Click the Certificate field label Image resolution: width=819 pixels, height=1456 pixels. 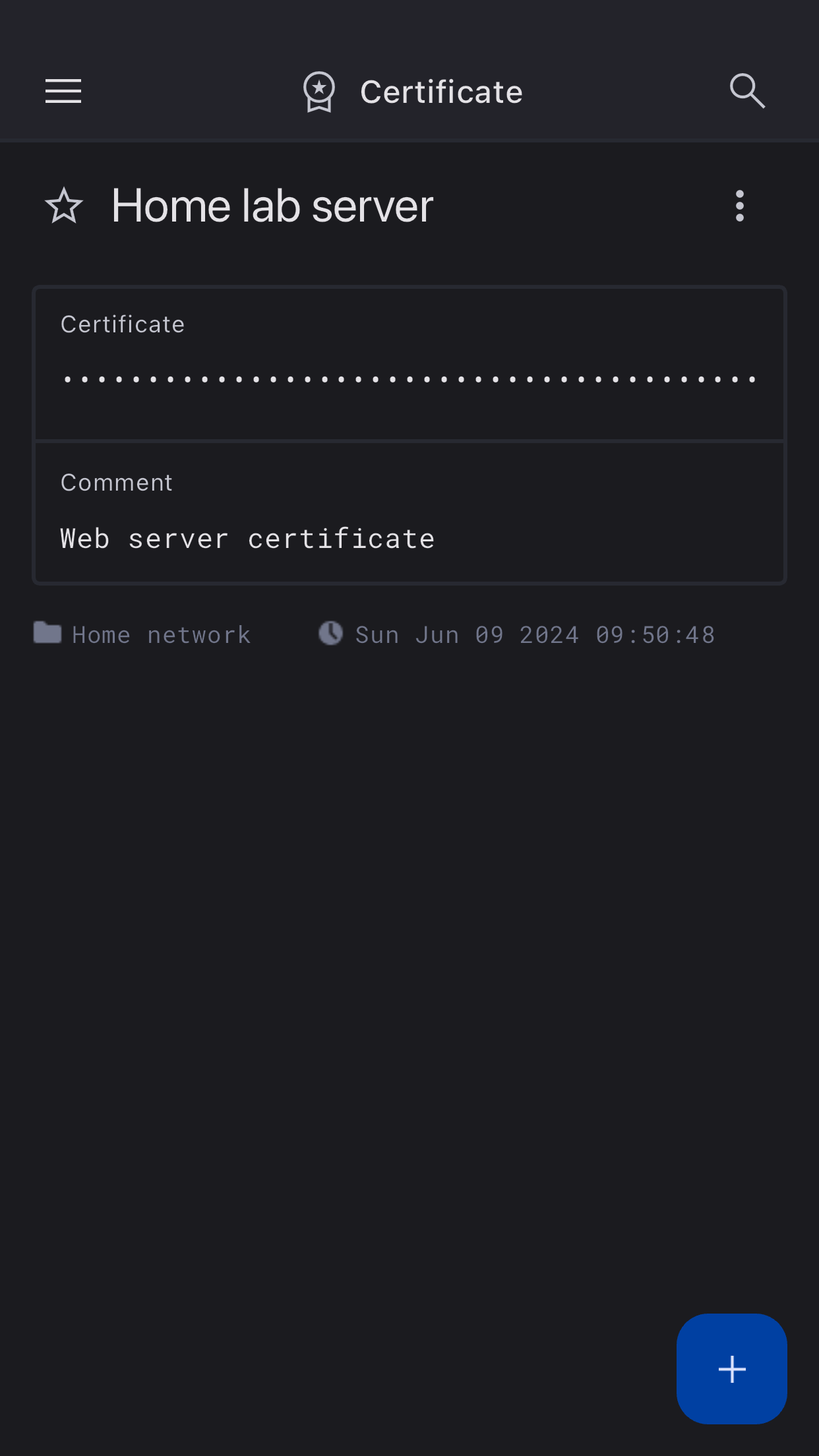pyautogui.click(x=123, y=324)
